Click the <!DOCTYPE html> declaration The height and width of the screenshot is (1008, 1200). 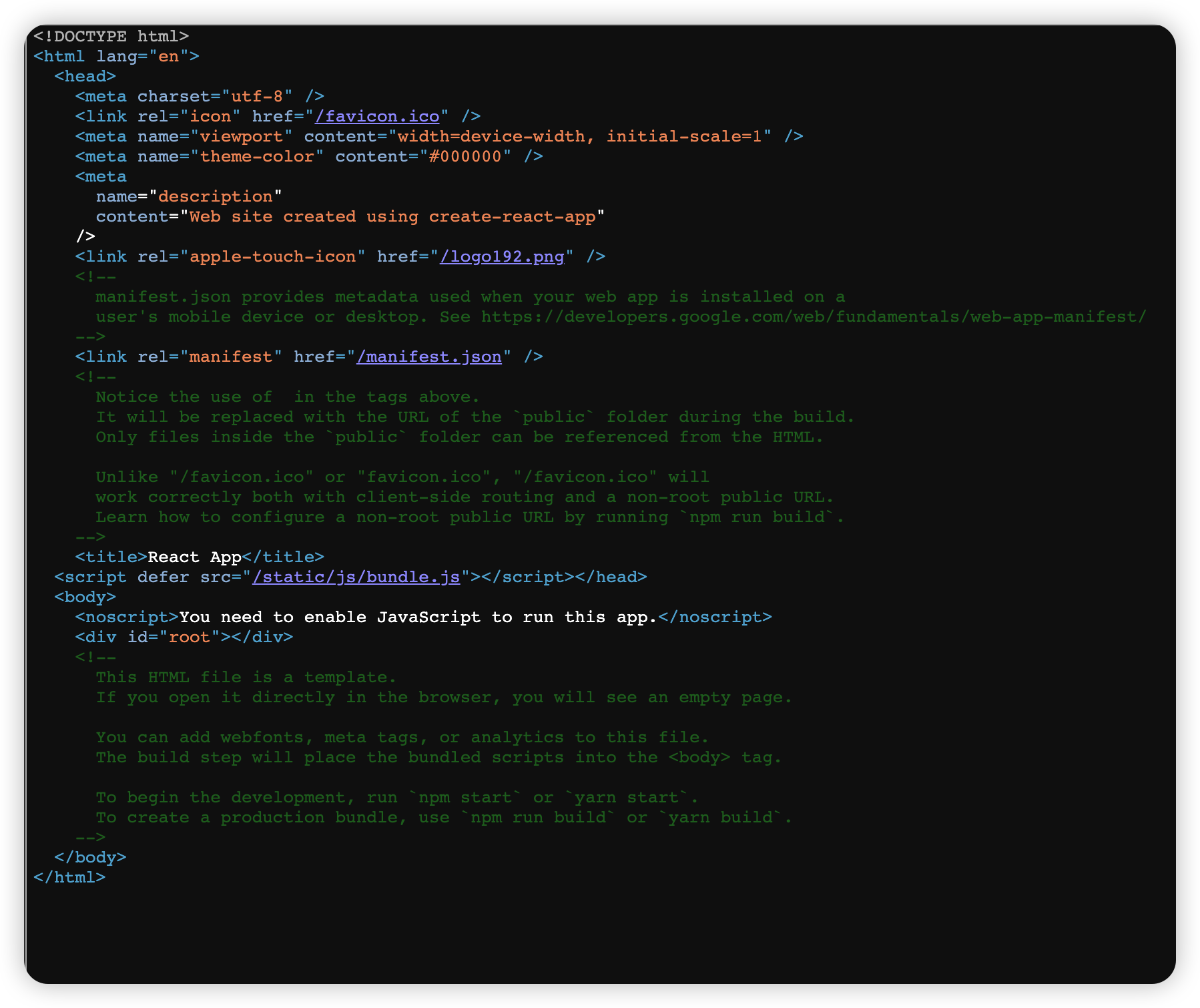click(x=111, y=36)
